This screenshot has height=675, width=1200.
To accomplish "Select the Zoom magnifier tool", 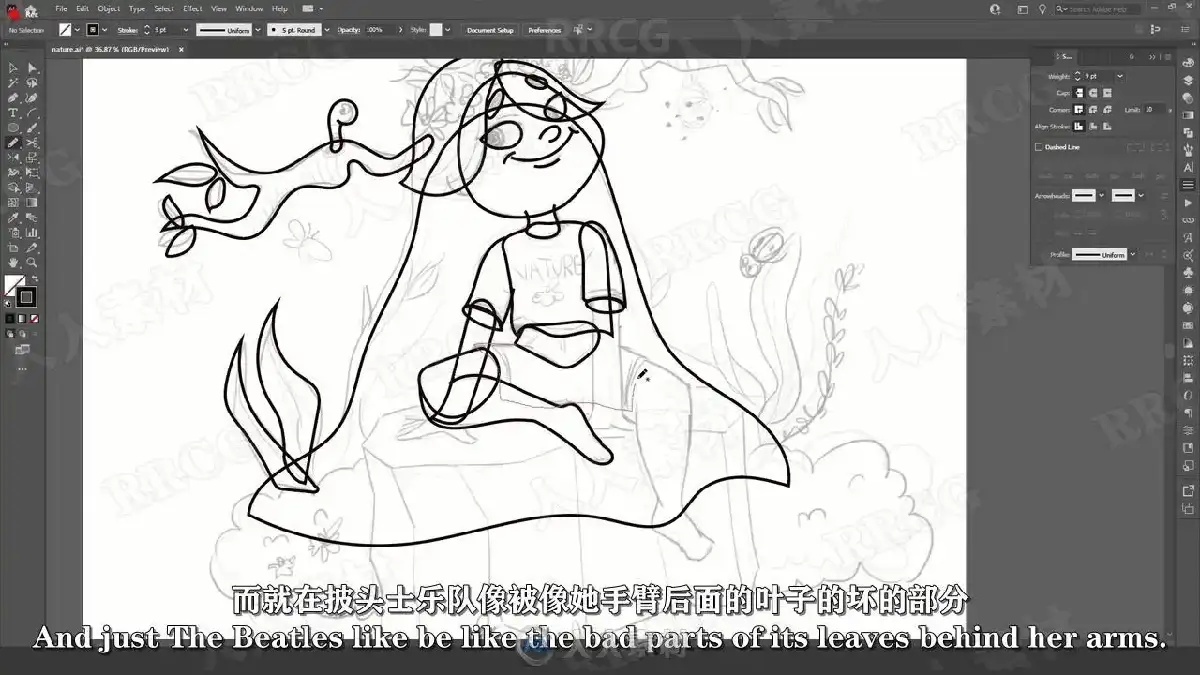I will pyautogui.click(x=32, y=263).
